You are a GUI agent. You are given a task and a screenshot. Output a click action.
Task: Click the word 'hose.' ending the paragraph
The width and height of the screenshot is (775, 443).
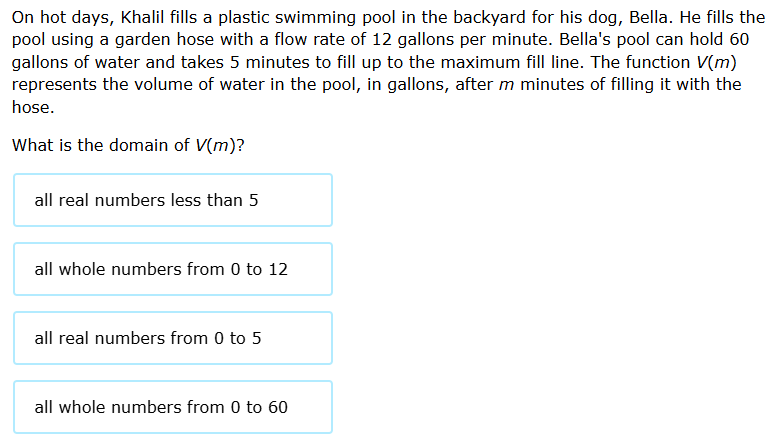pyautogui.click(x=33, y=107)
